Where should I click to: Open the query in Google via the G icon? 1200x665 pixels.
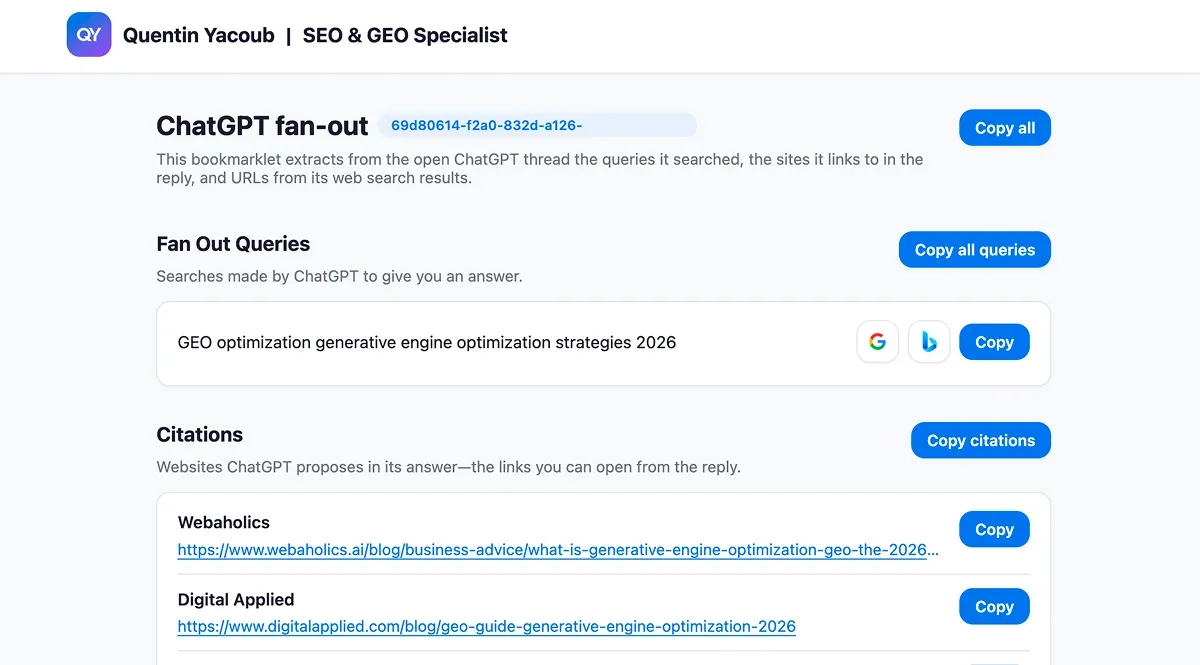click(x=877, y=341)
